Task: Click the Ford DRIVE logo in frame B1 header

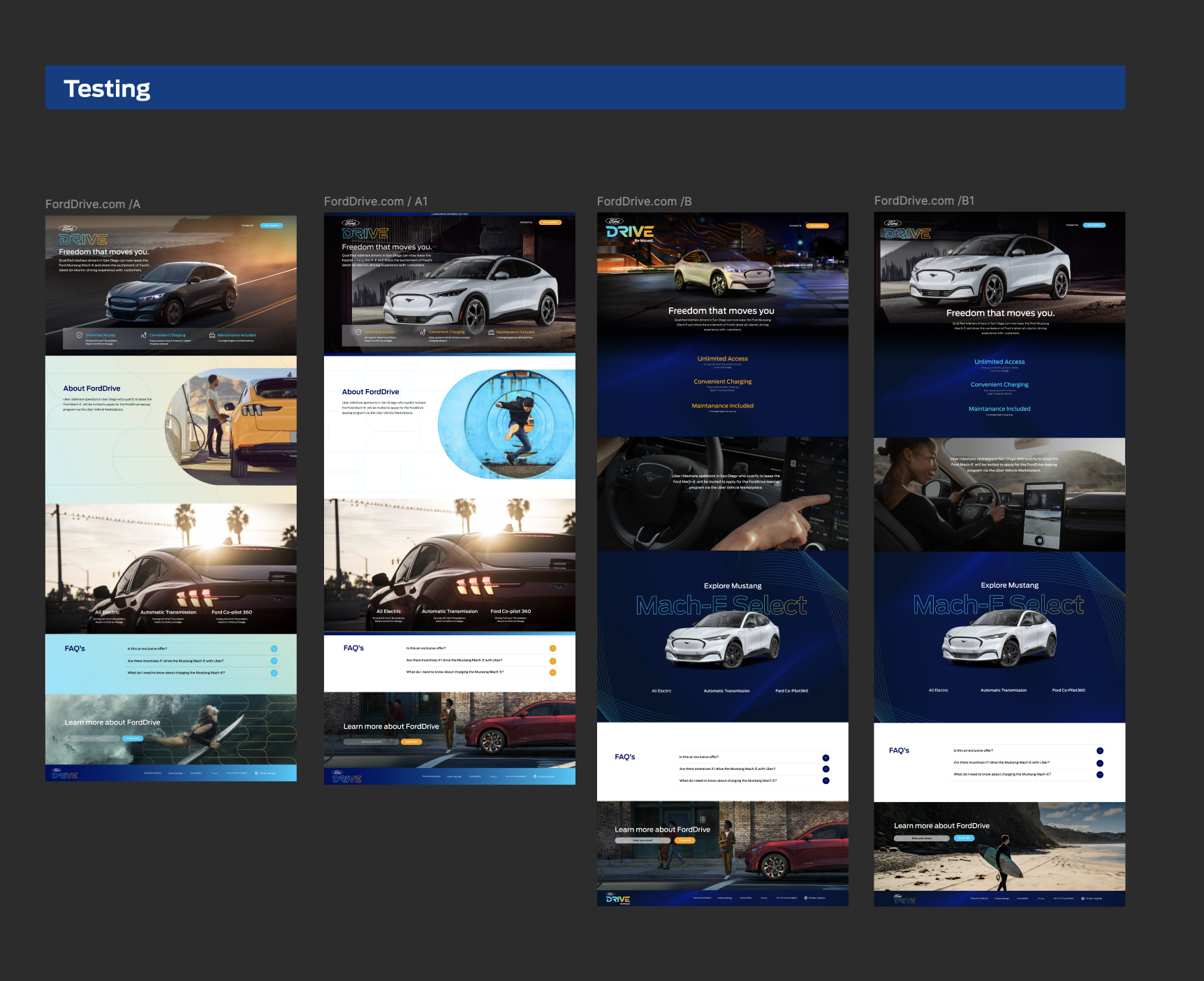Action: click(x=906, y=230)
